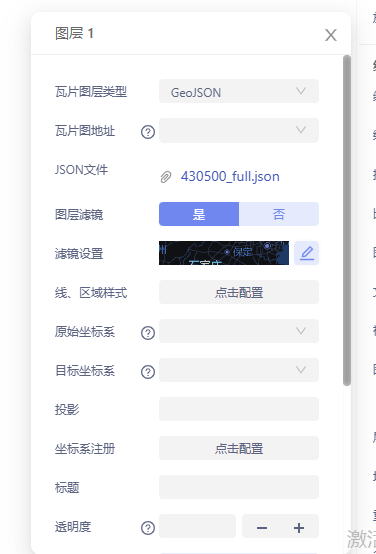376x554 pixels.
Task: Click help icon next to 透明度
Action: (148, 528)
